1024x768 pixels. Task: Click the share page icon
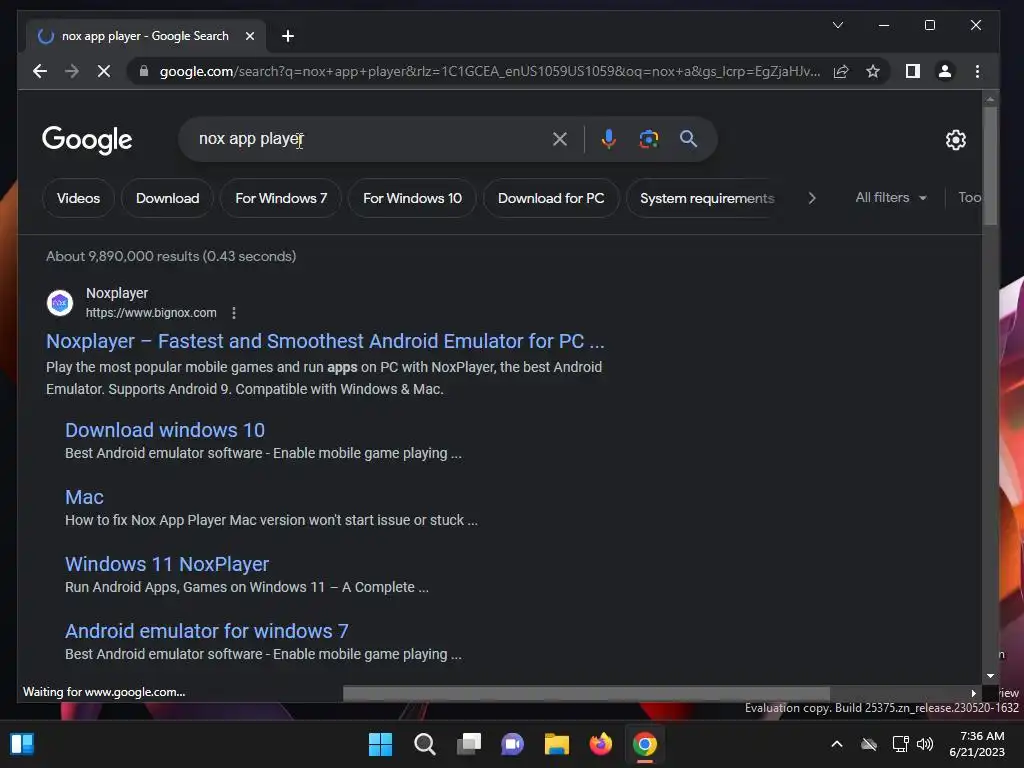[x=841, y=71]
